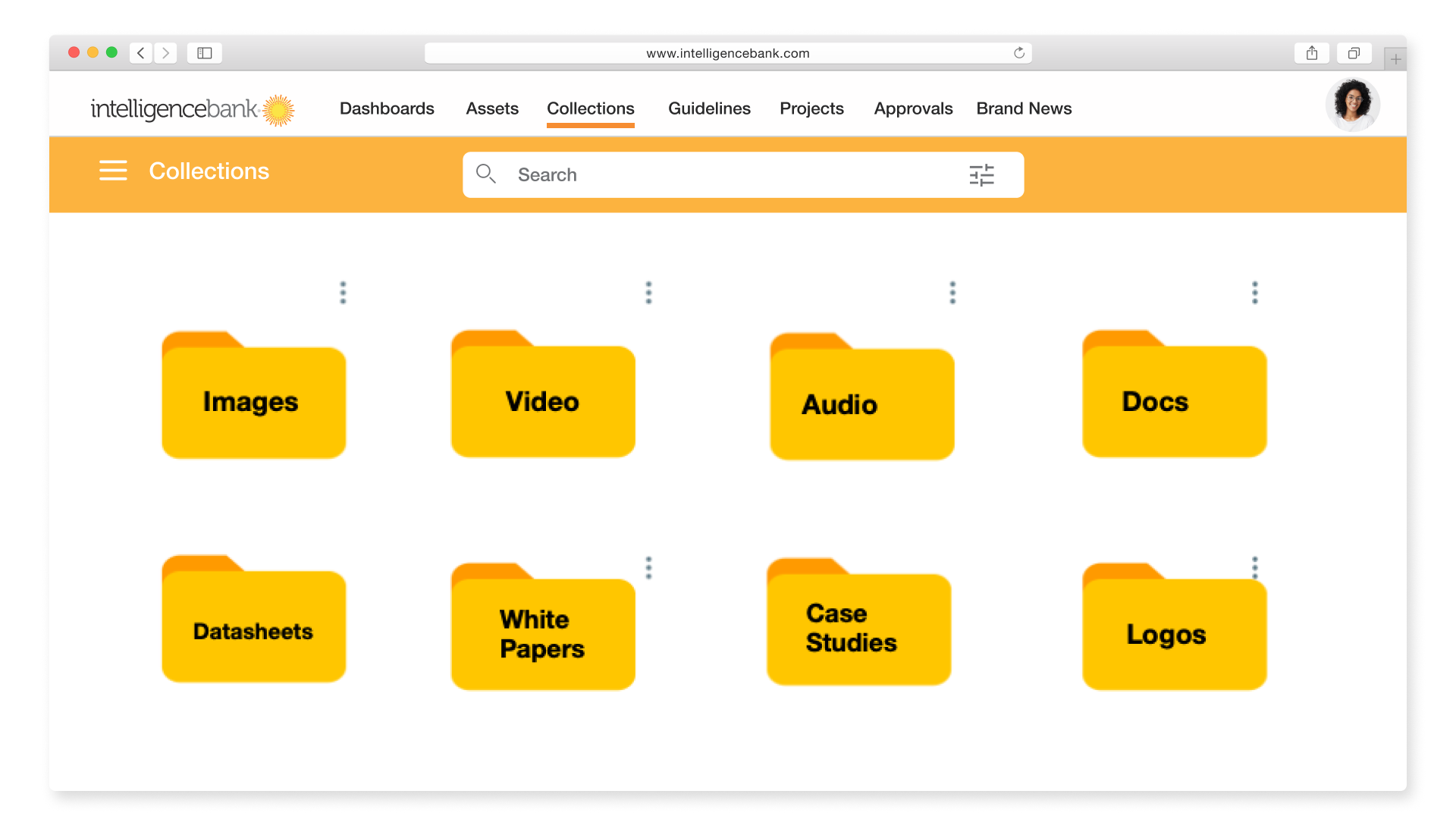Click into the Search field

(743, 174)
